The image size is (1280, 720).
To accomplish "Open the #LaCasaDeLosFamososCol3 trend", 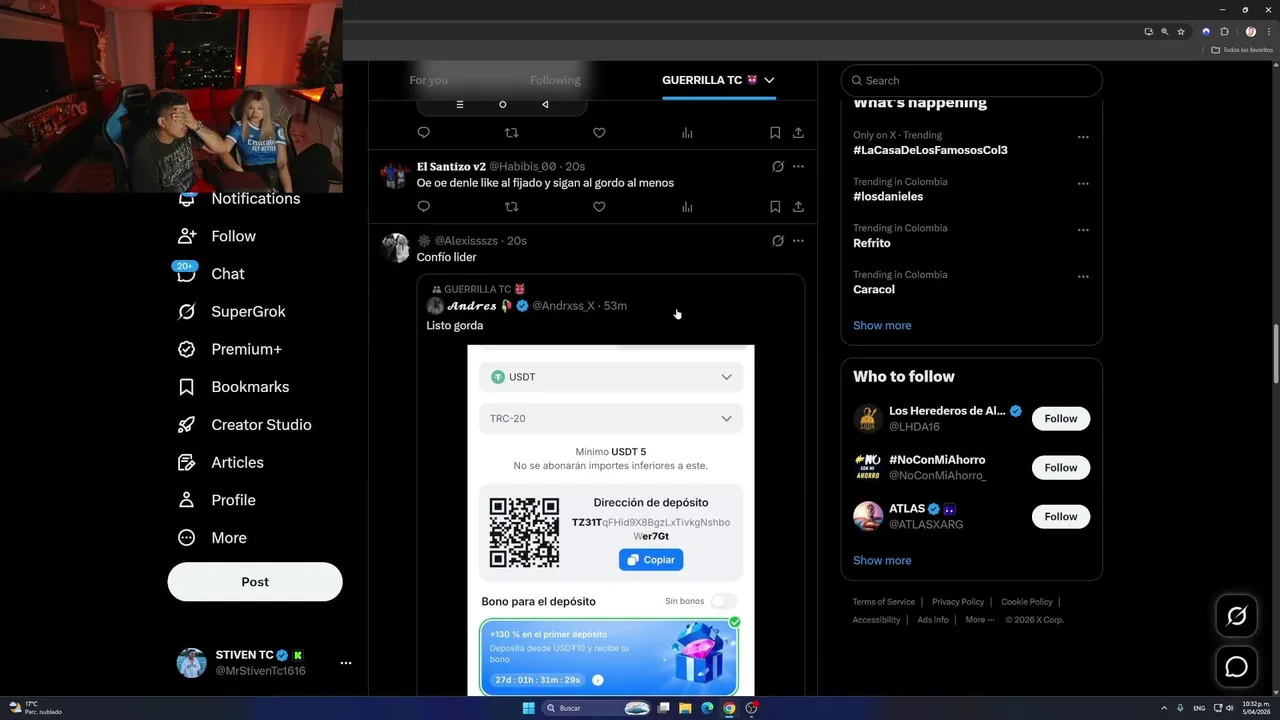I will [x=930, y=150].
